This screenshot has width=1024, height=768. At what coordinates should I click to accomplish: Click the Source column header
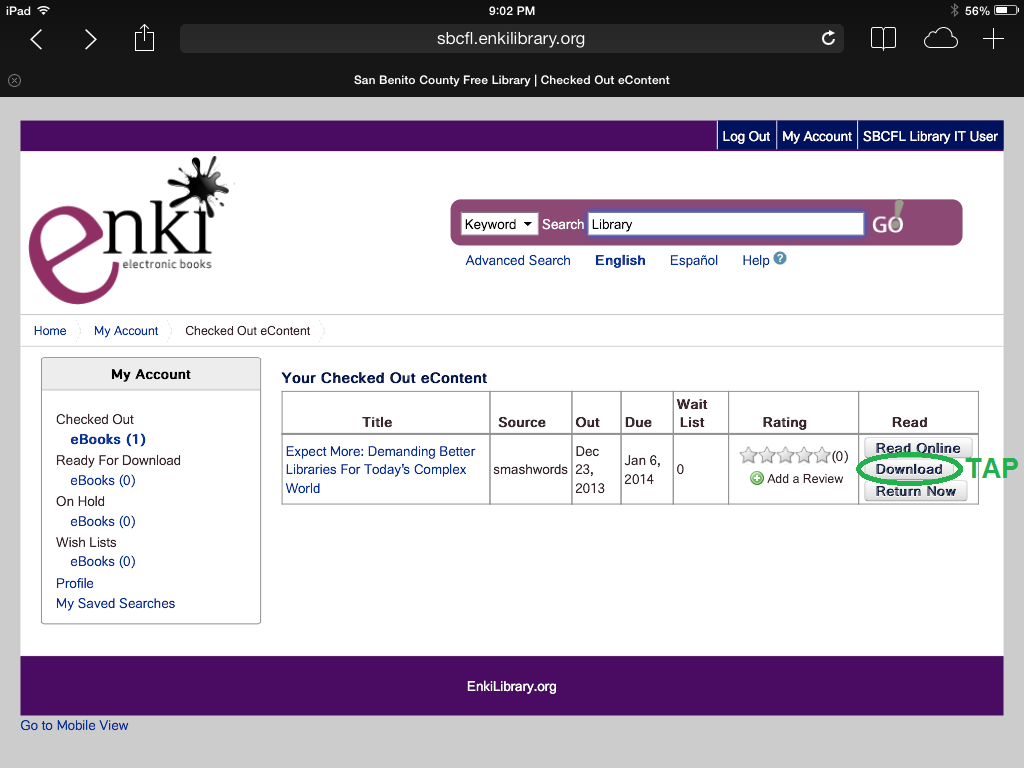[522, 423]
